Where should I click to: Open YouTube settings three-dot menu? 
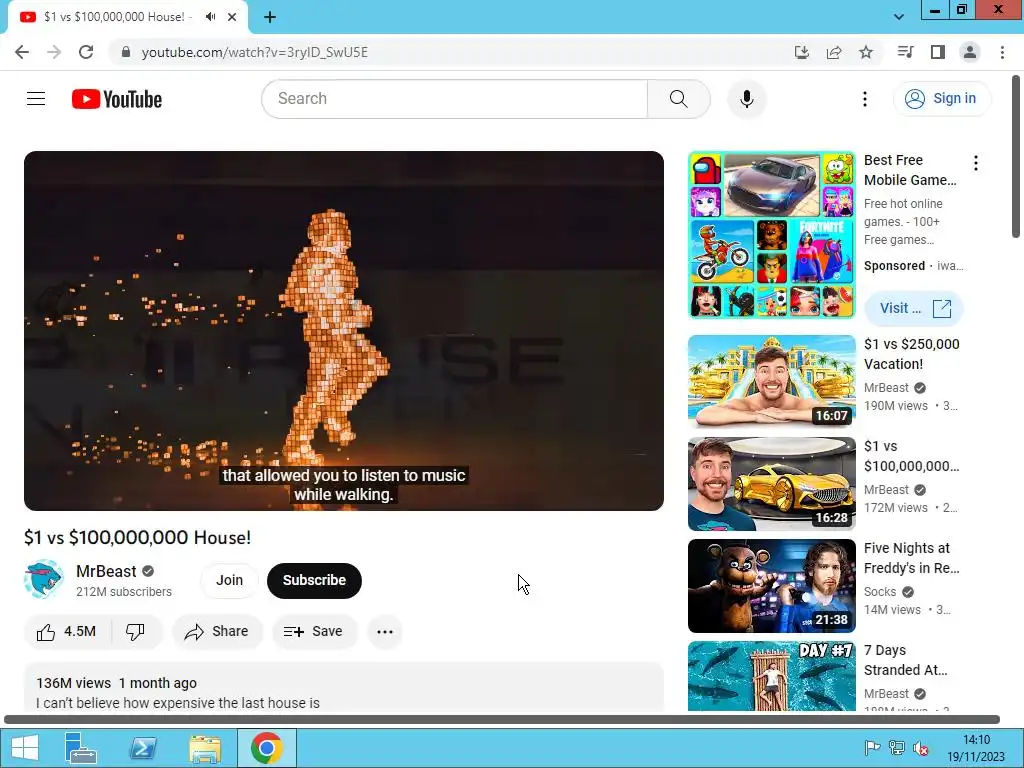click(865, 99)
